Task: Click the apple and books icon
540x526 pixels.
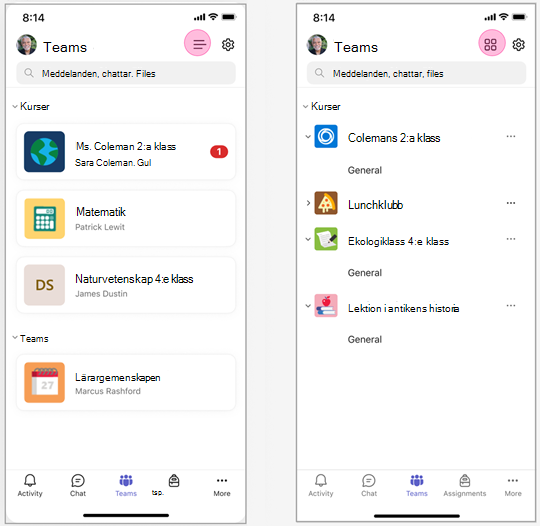Action: (x=326, y=306)
